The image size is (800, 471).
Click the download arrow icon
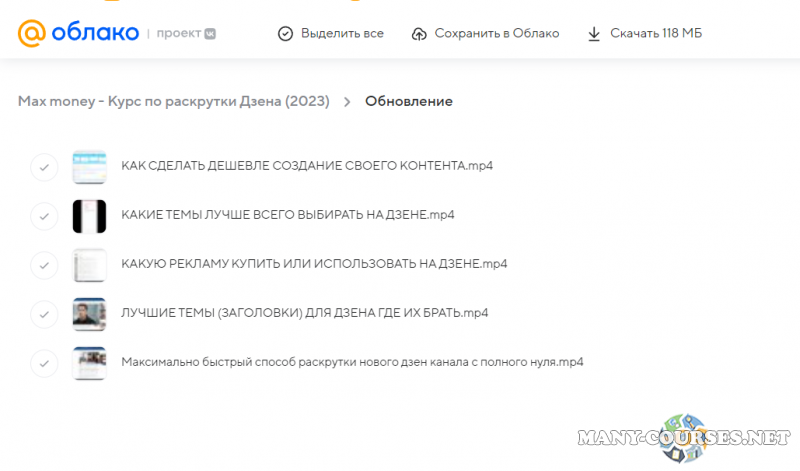coord(594,34)
